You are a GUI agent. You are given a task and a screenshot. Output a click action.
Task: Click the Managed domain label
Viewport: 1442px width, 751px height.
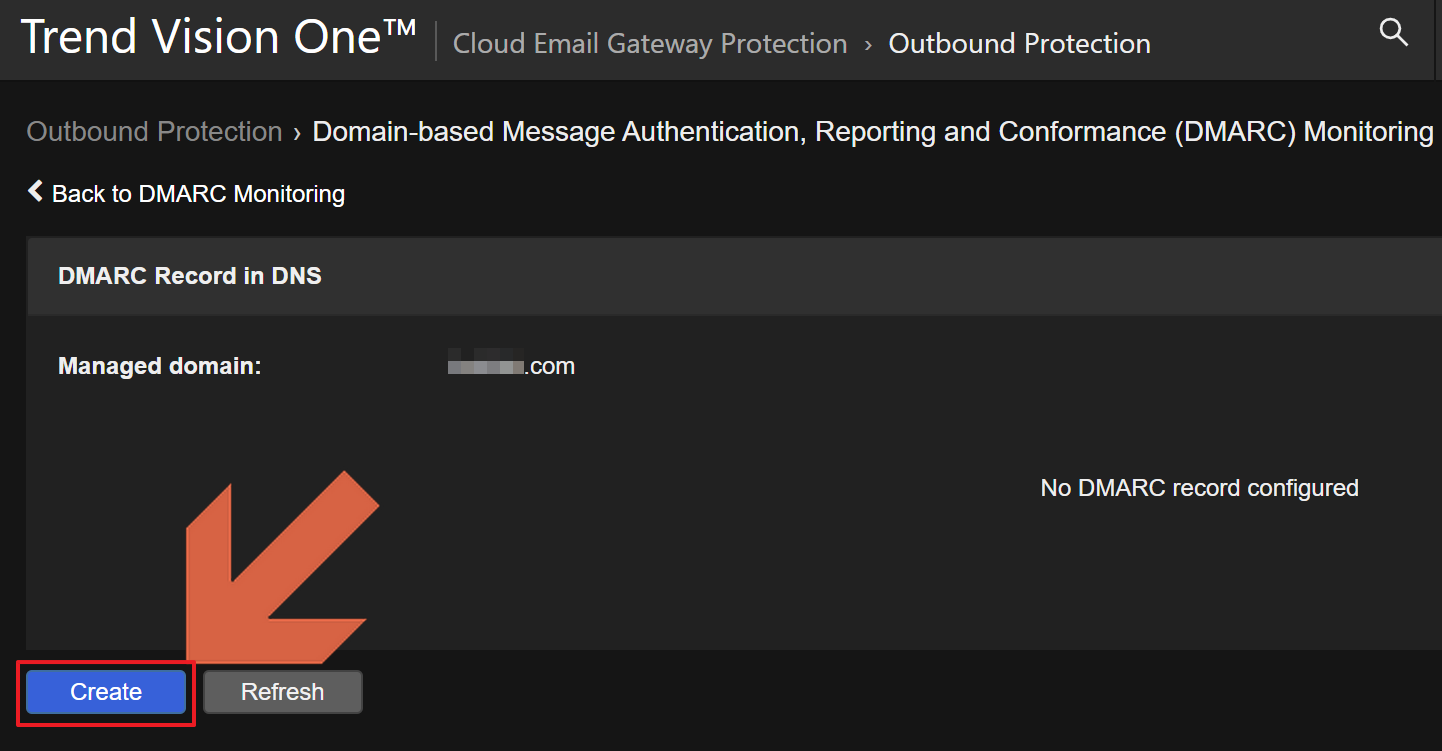[159, 366]
